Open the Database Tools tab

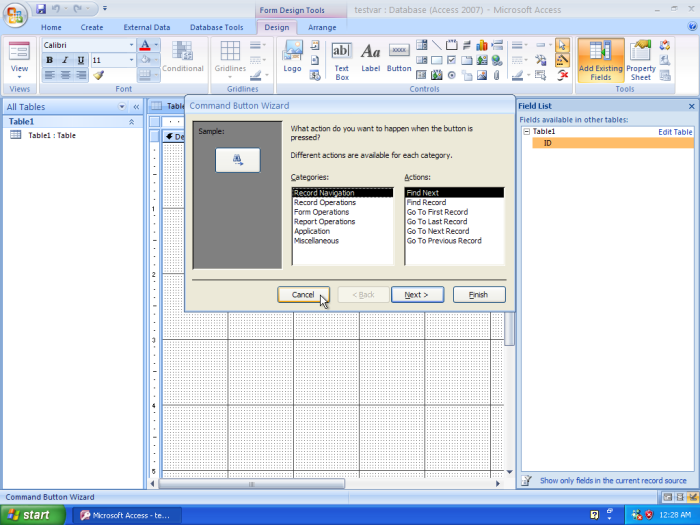[x=217, y=27]
